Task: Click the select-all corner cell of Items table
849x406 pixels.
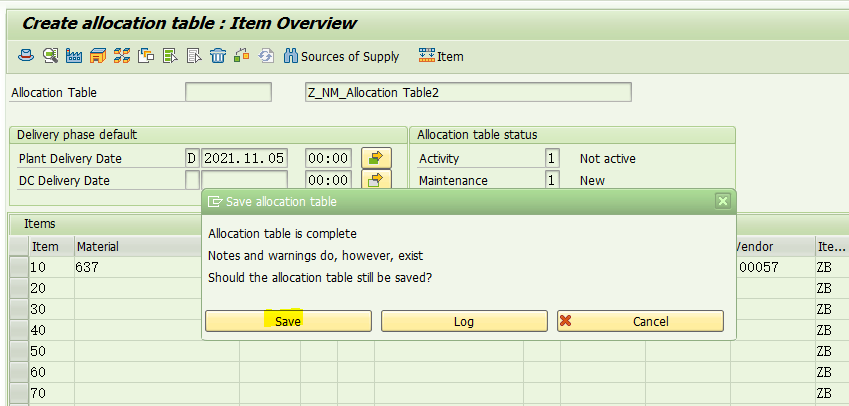Action: point(19,246)
